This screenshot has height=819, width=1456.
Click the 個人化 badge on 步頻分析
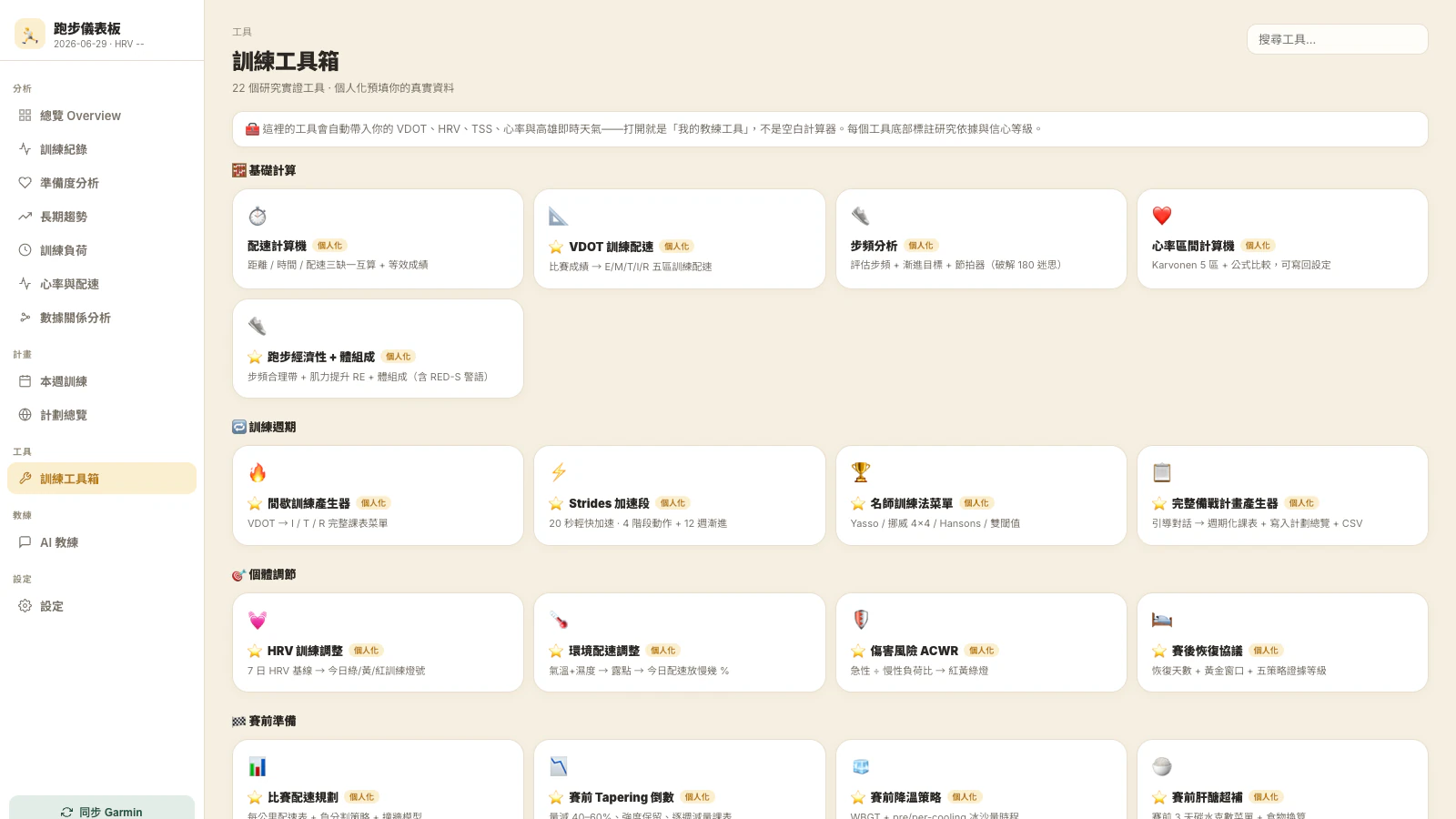(x=921, y=246)
